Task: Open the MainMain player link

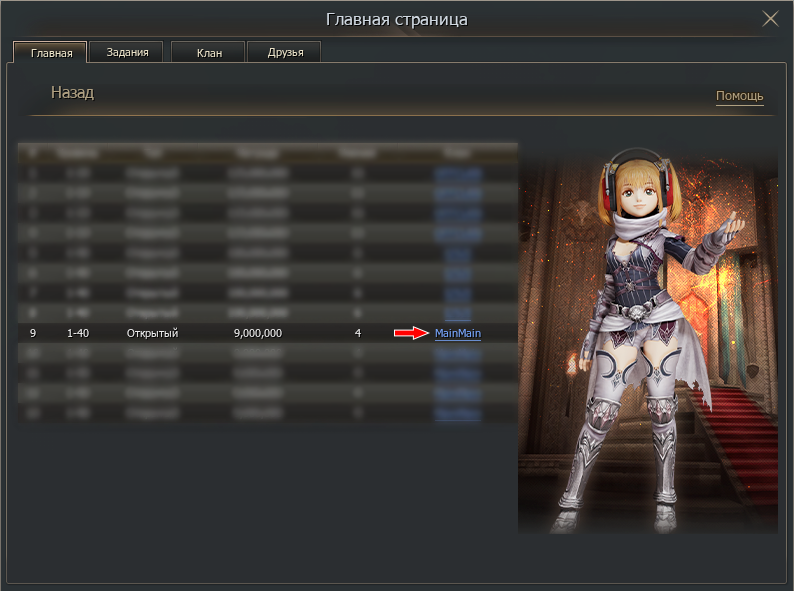Action: (x=458, y=333)
